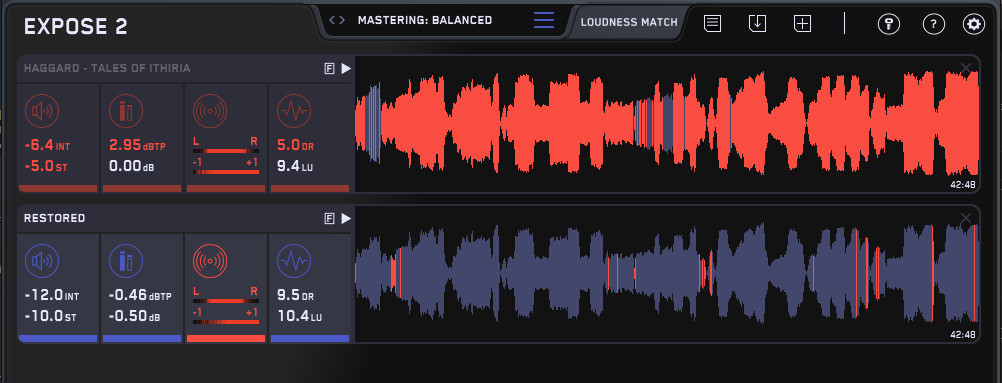Click the 10.4 LU value
This screenshot has height=383, width=1002.
pos(299,317)
